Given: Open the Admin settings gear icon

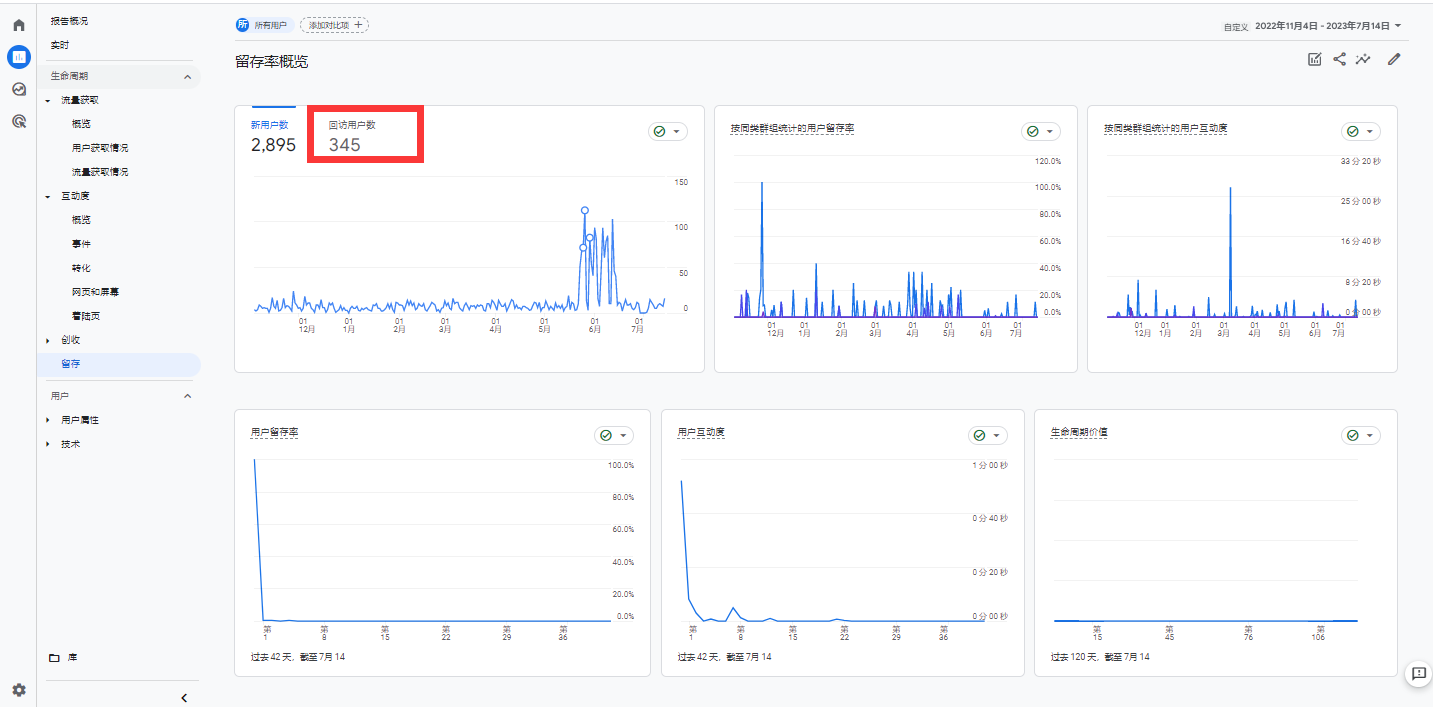Looking at the screenshot, I should click(x=18, y=690).
